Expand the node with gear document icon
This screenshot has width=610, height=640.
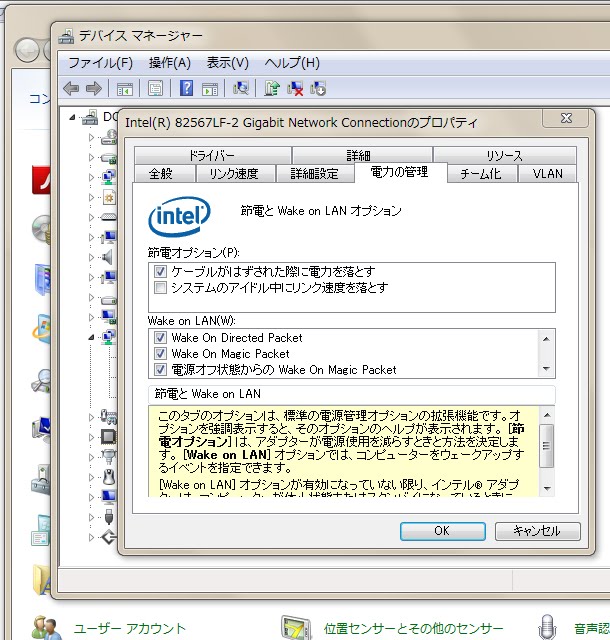[x=91, y=197]
